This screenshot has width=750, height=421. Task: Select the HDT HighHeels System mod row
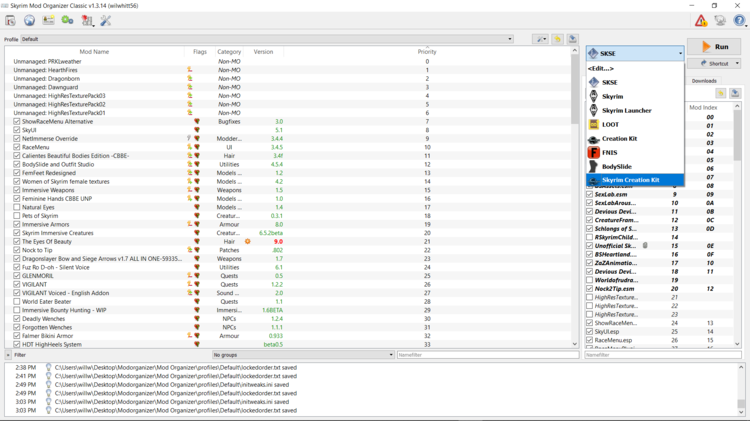click(289, 344)
